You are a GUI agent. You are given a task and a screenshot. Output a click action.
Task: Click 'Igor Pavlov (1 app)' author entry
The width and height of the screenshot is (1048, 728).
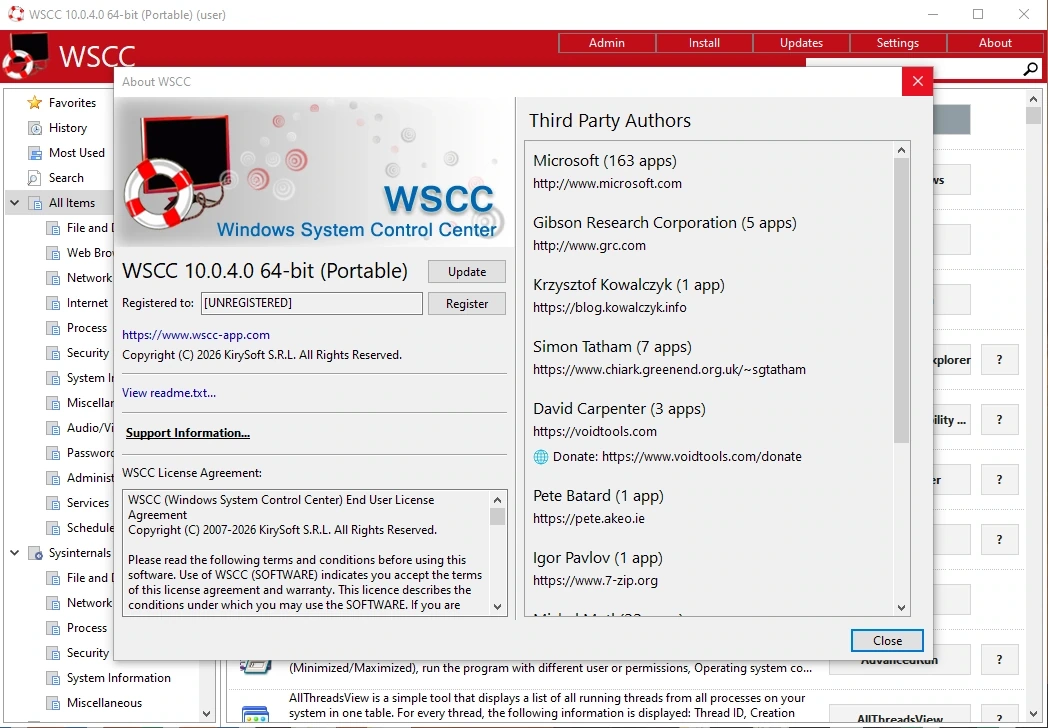(598, 558)
